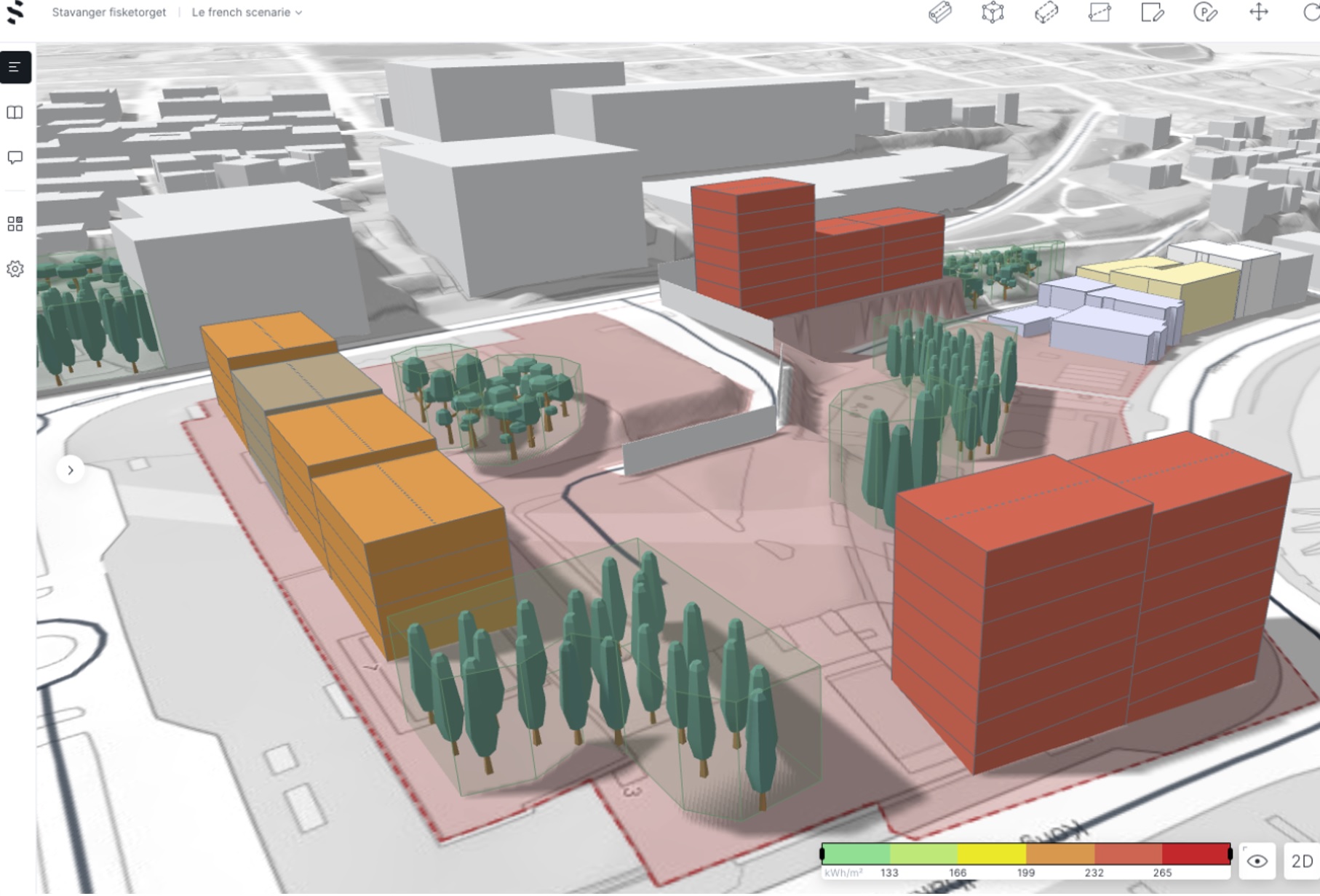Select the 3D cube vertex editing tool
Screen dimensions: 1320x896
tap(993, 13)
